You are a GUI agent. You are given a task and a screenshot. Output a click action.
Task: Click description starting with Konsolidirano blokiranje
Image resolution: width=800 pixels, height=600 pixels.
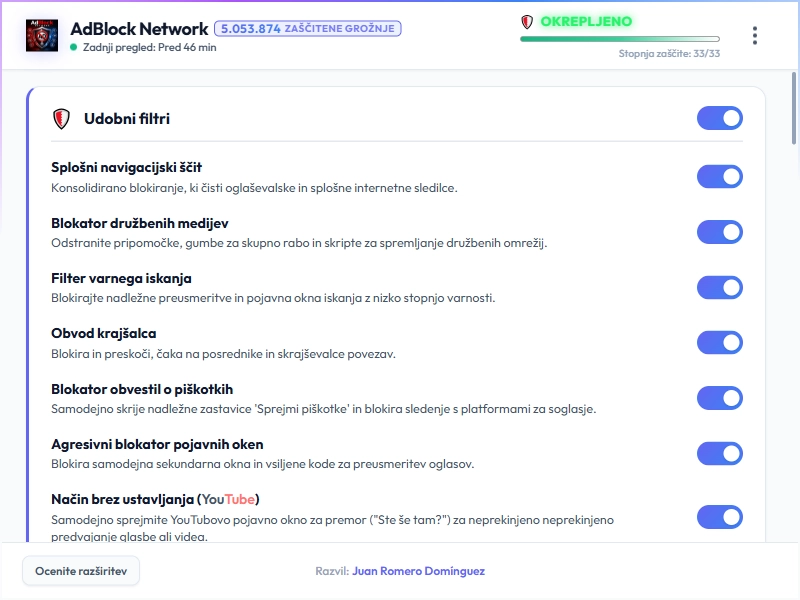(x=254, y=188)
